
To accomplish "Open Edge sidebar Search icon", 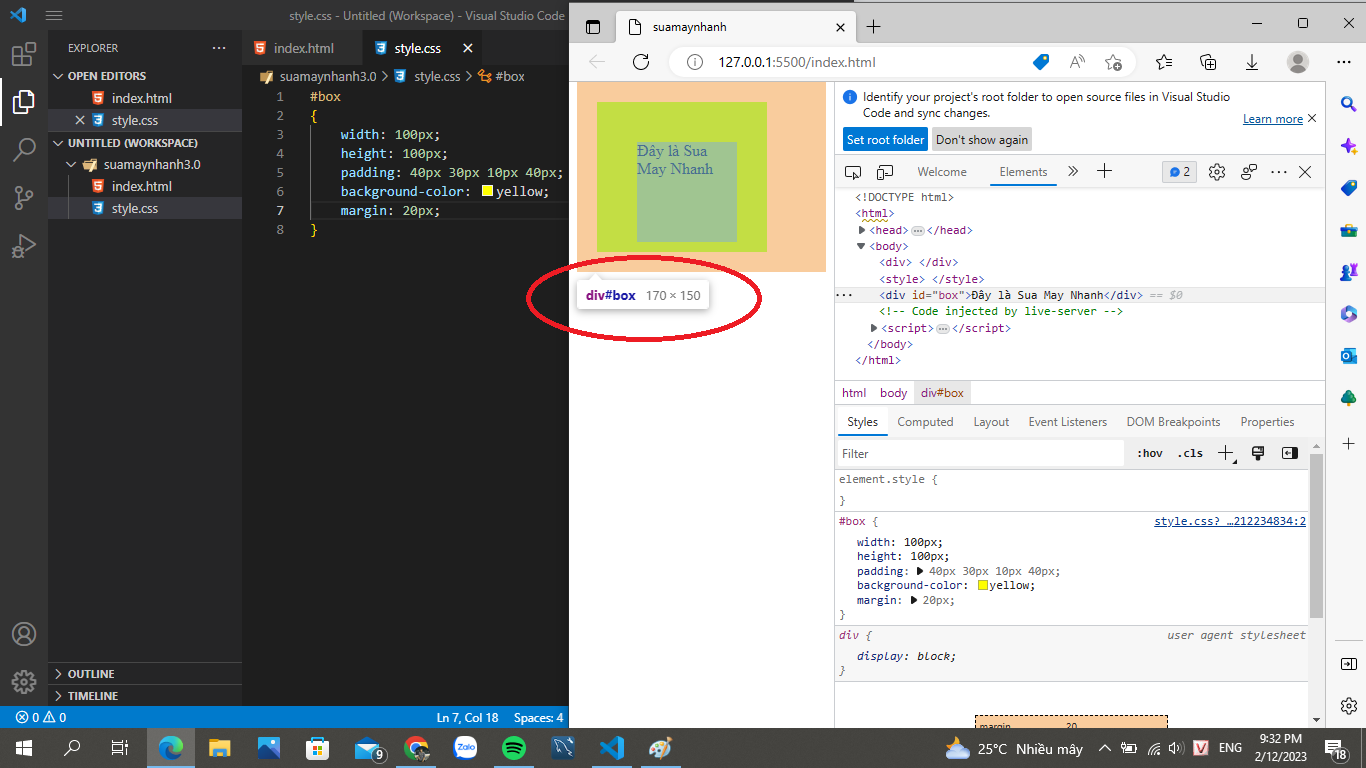I will 1348,103.
